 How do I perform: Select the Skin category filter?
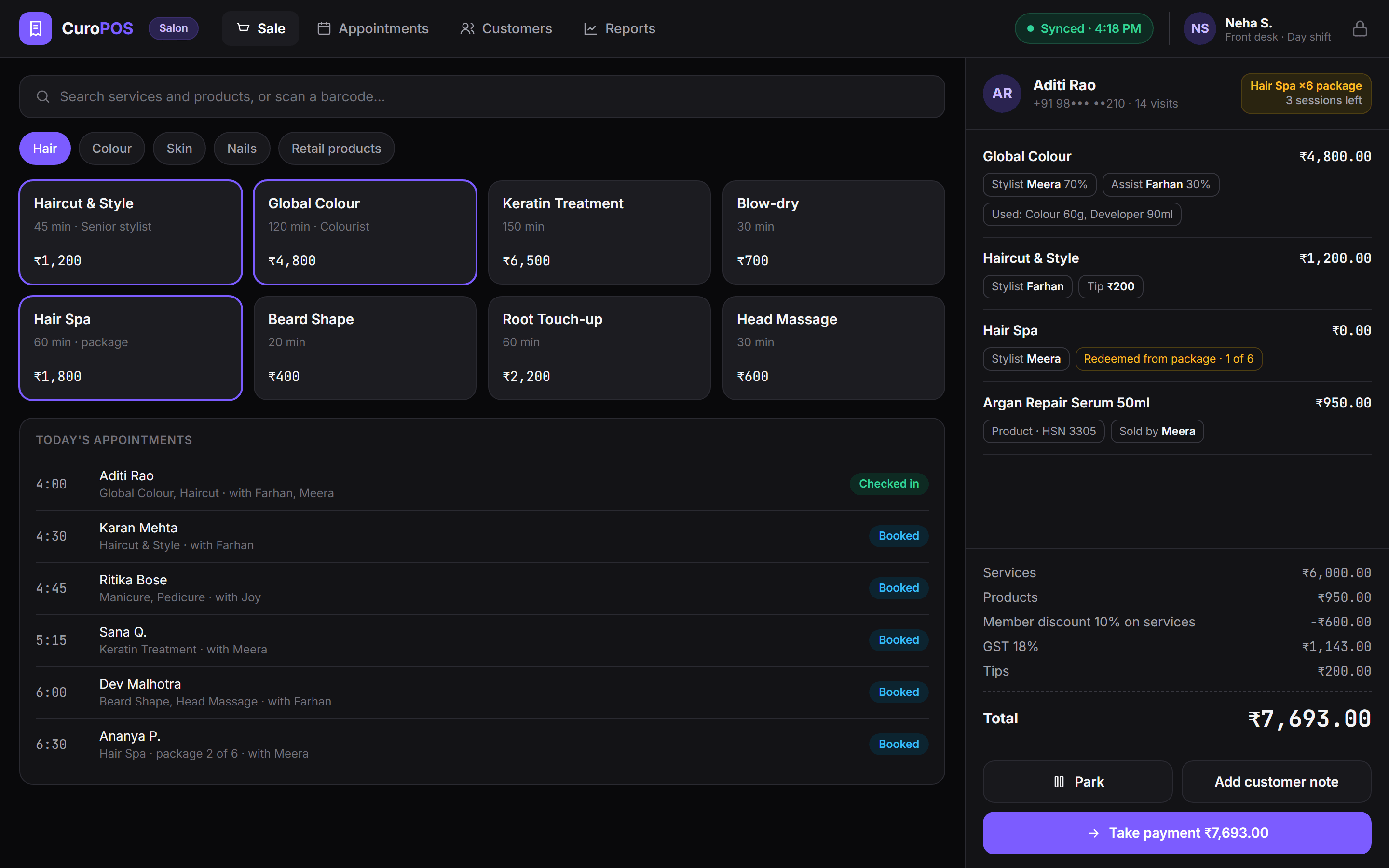[x=179, y=148]
